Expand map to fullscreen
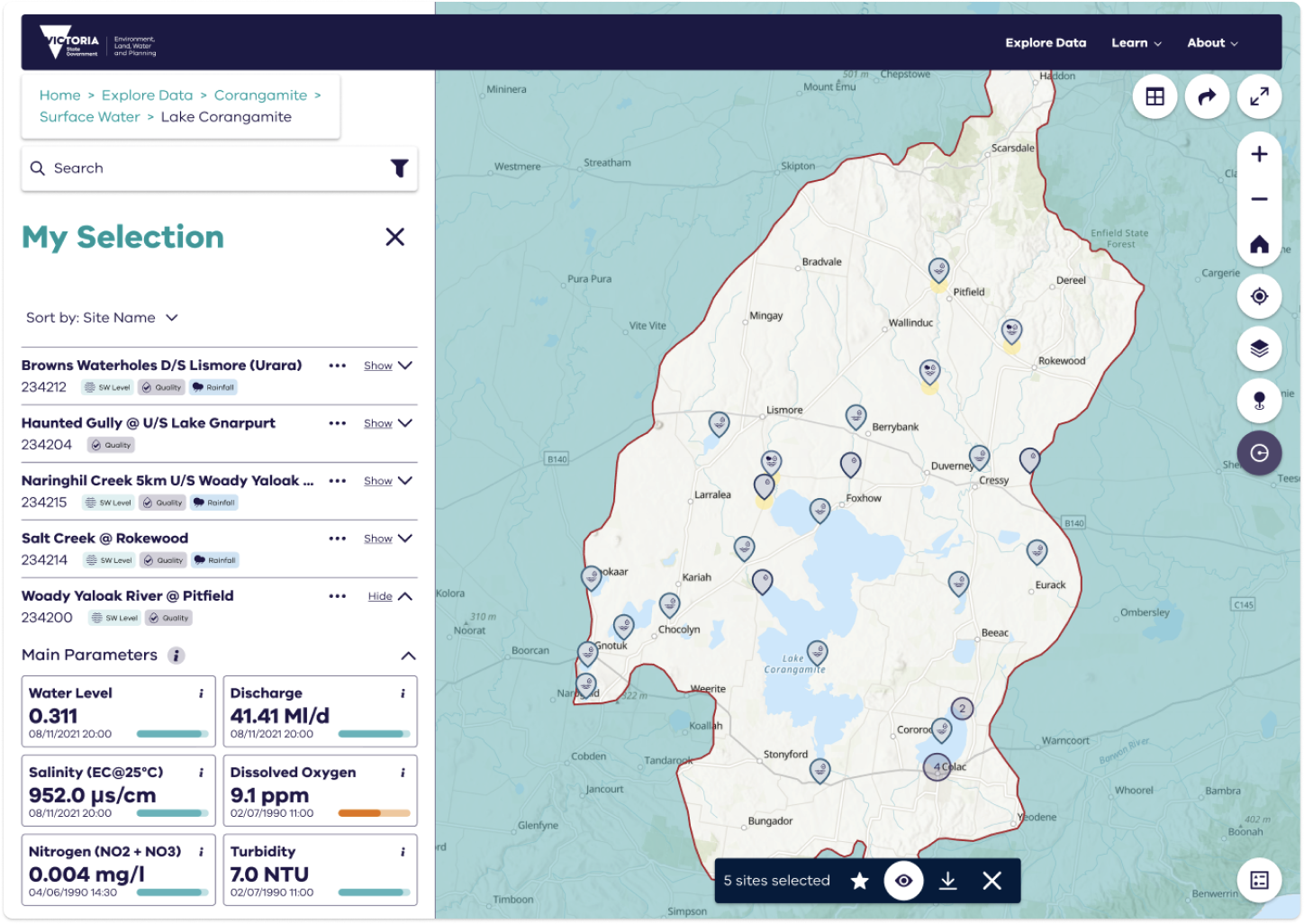 pos(1259,96)
